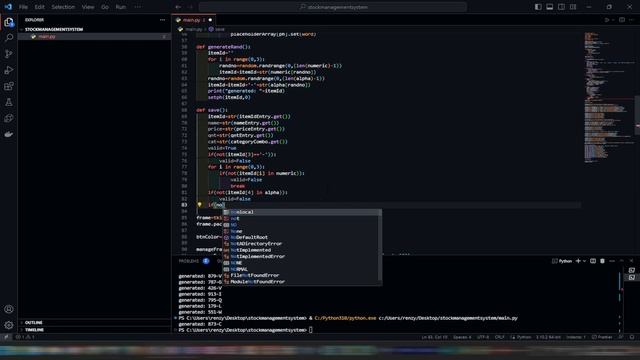The height and width of the screenshot is (360, 640).
Task: Pick 'NoDefaultRoot' suggestion
Action: pos(302,237)
